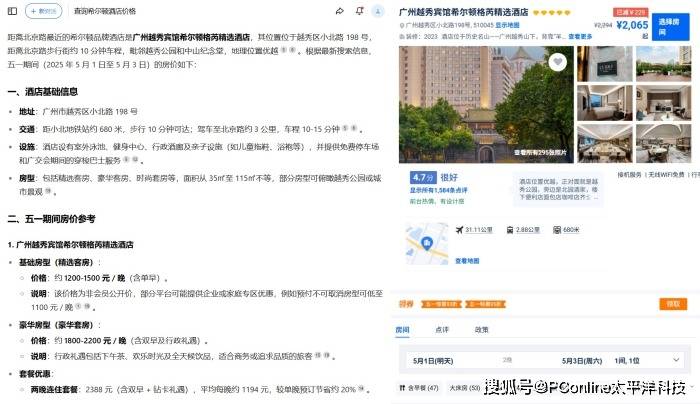This screenshot has width=700, height=404.
Task: Open the user avatar profile
Action: 378,11
